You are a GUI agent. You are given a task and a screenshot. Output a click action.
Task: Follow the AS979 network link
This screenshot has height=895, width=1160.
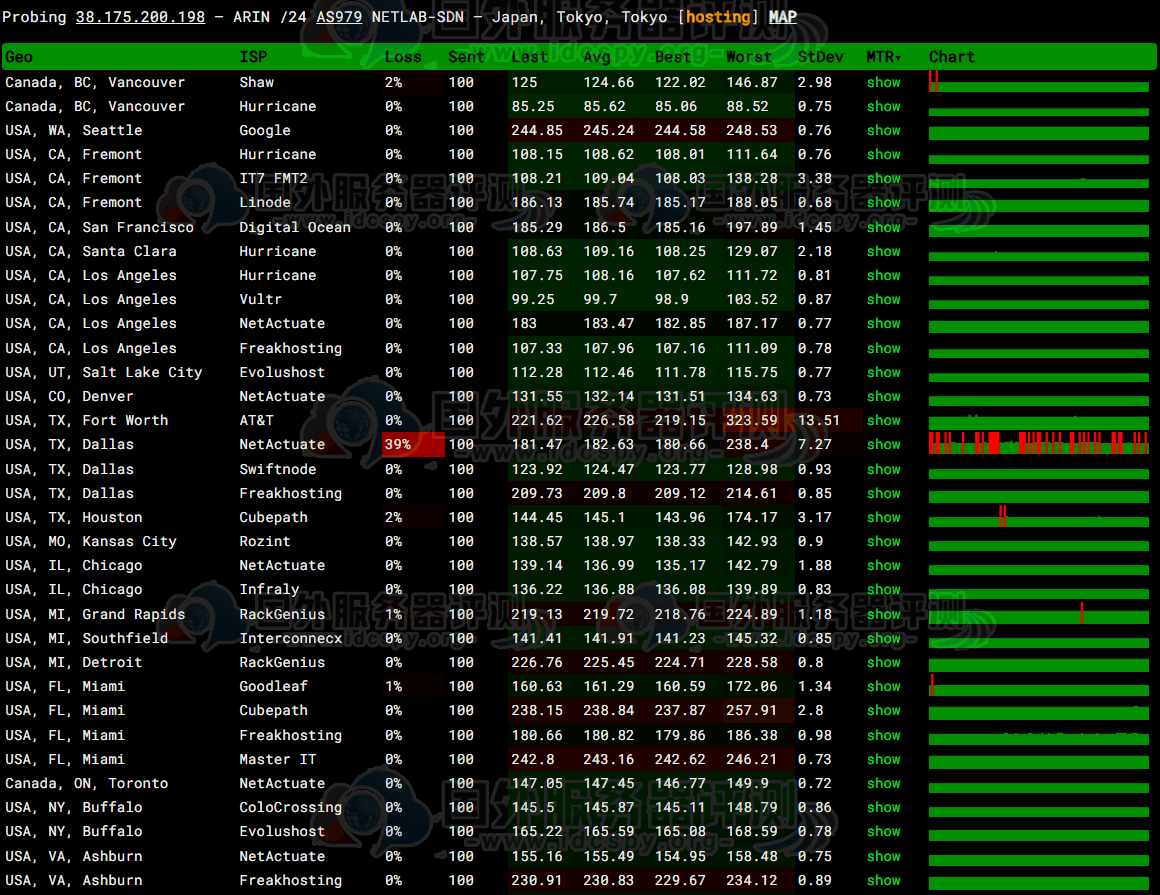(339, 17)
